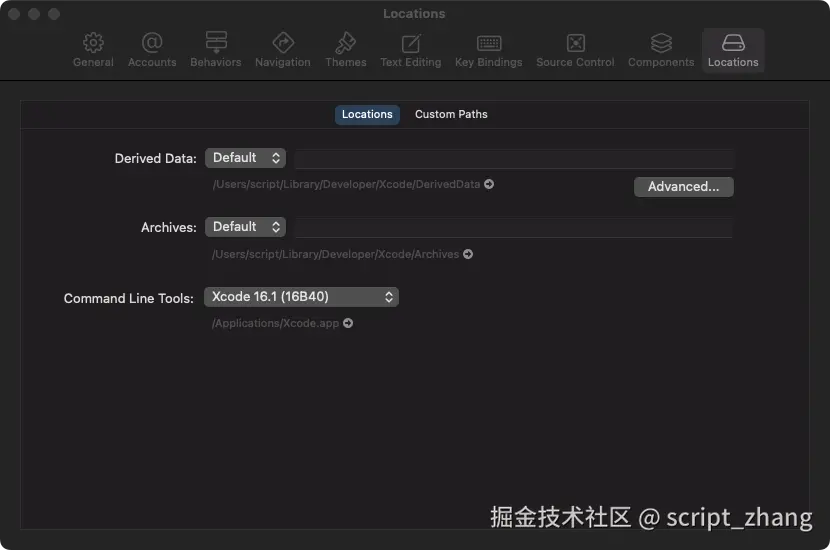This screenshot has width=830, height=550.
Task: Reveal Xcode.app location via arrow icon
Action: pyautogui.click(x=348, y=323)
